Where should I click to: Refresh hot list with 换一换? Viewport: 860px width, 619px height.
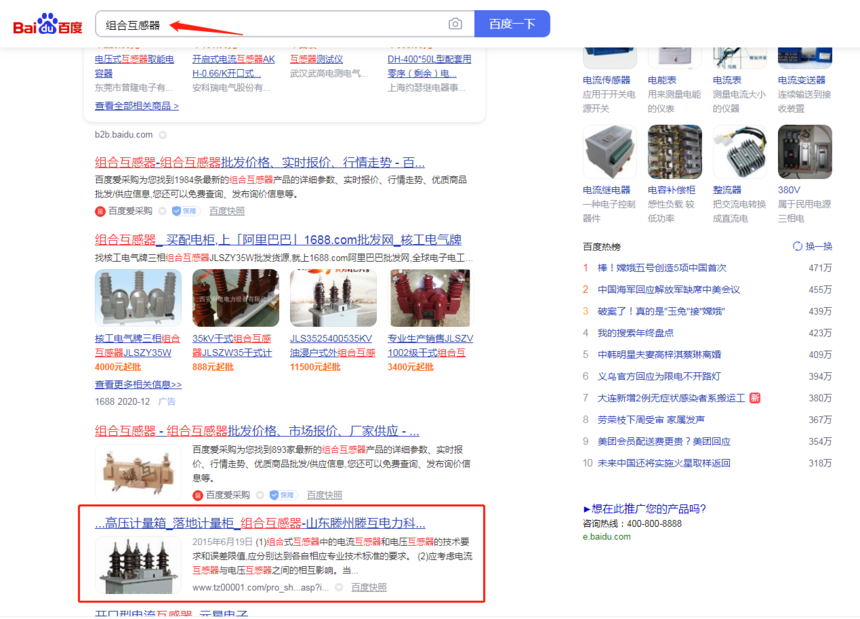(812, 246)
